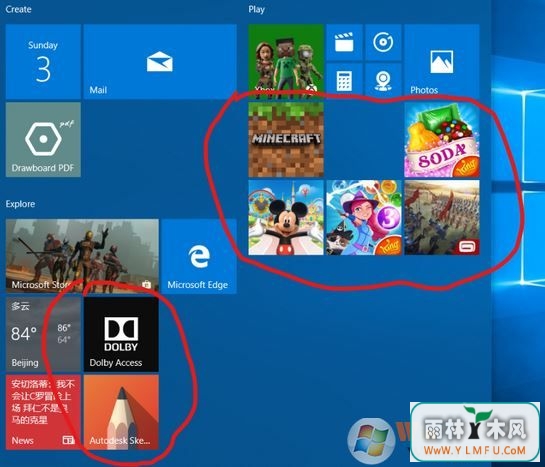545x467 pixels.
Task: Open the Microsoft Store tile
Action: point(82,256)
